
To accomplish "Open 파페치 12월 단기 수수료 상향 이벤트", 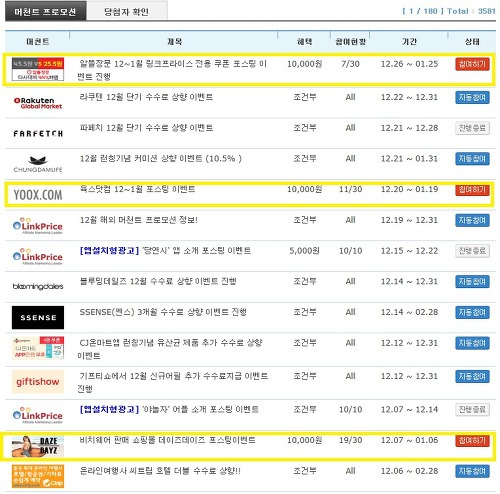I will (x=146, y=128).
